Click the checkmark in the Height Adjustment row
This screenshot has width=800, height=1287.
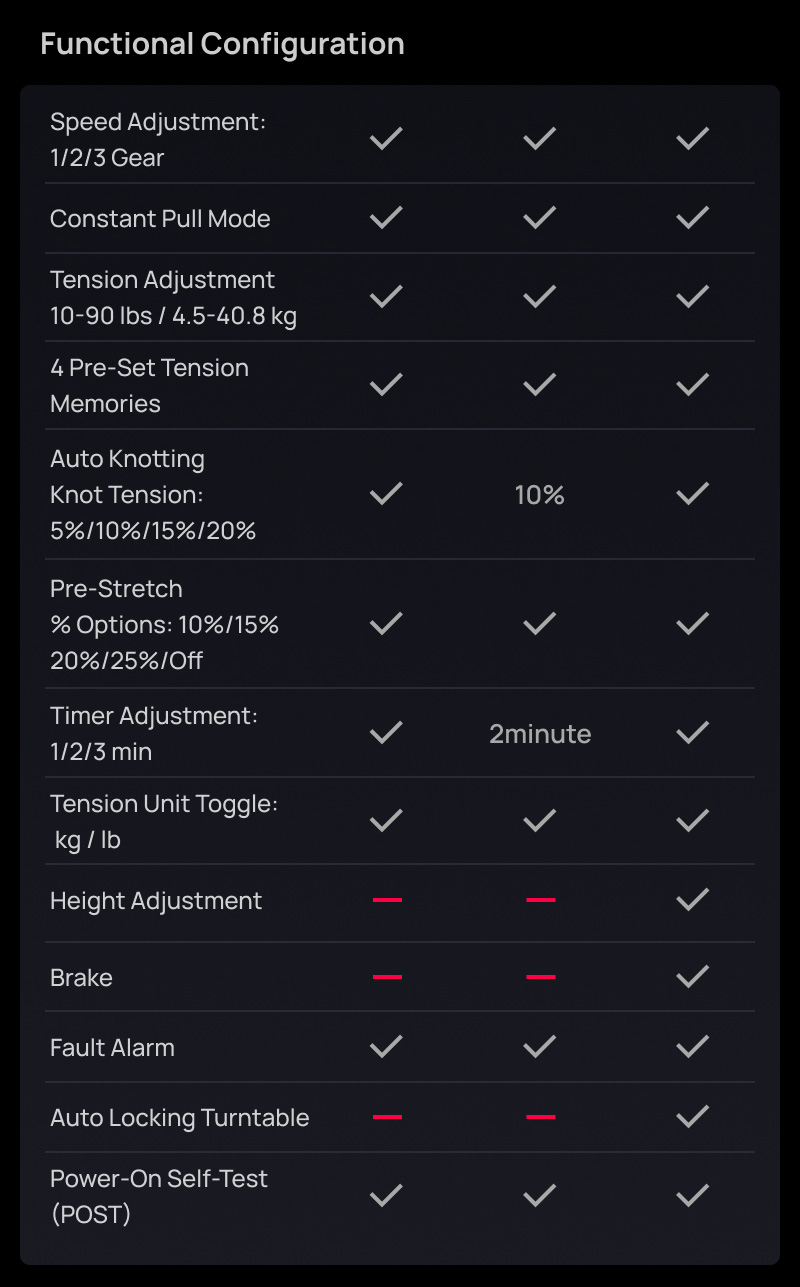(x=692, y=900)
